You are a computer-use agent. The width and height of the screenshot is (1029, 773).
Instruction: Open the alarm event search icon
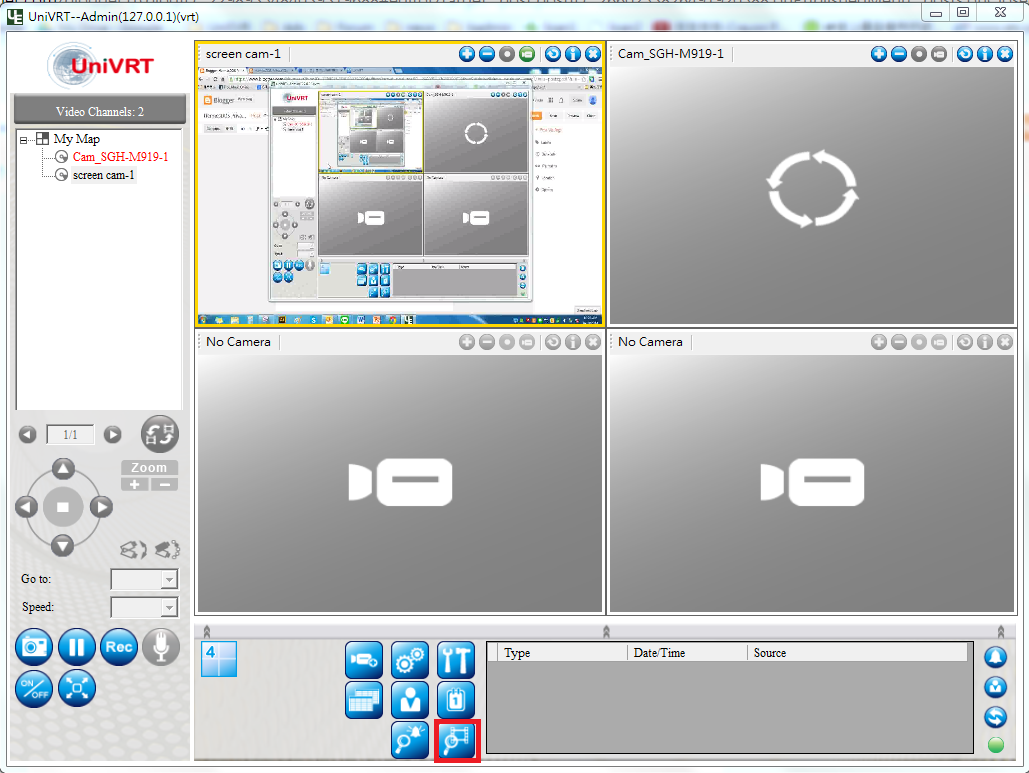[410, 740]
